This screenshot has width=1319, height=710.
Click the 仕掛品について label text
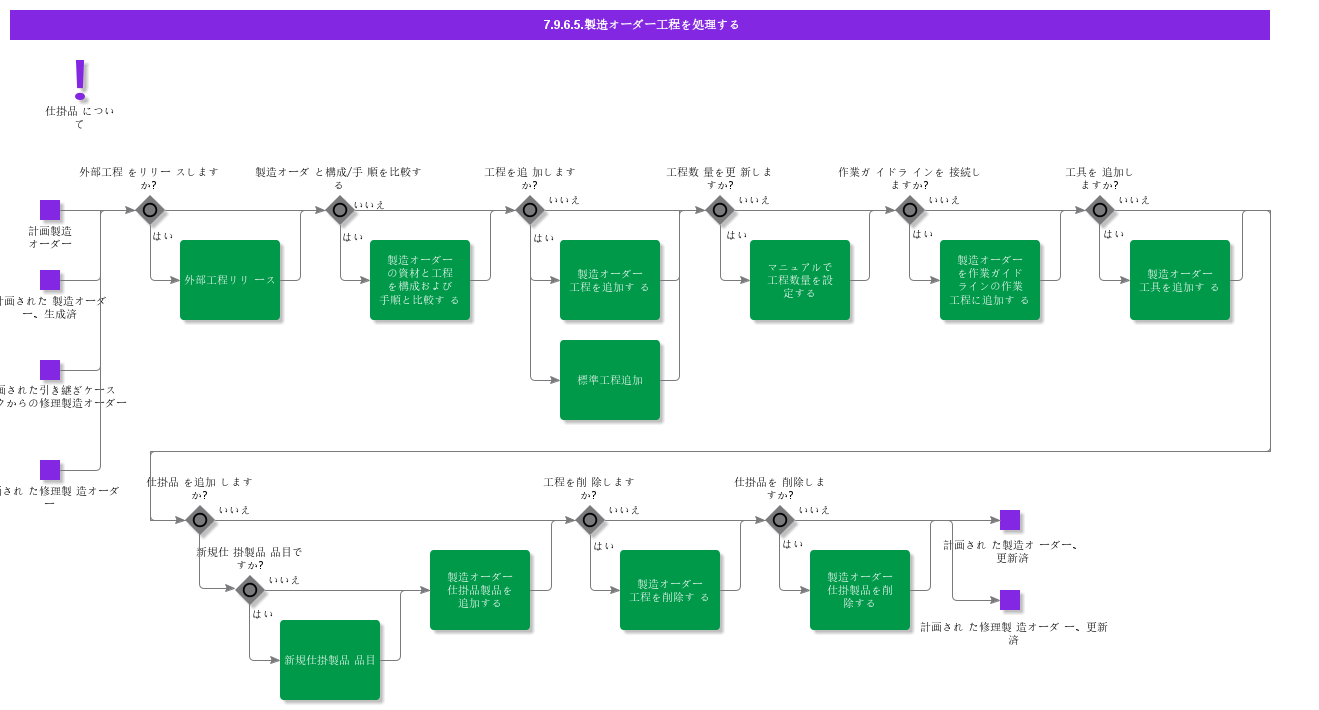(80, 117)
